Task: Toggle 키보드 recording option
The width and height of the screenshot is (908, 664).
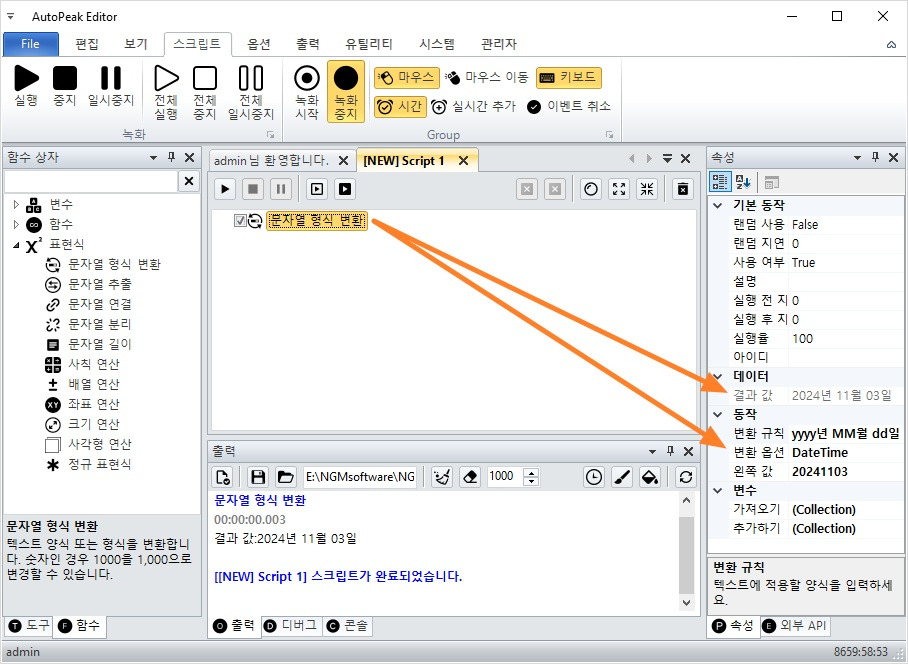Action: (569, 78)
